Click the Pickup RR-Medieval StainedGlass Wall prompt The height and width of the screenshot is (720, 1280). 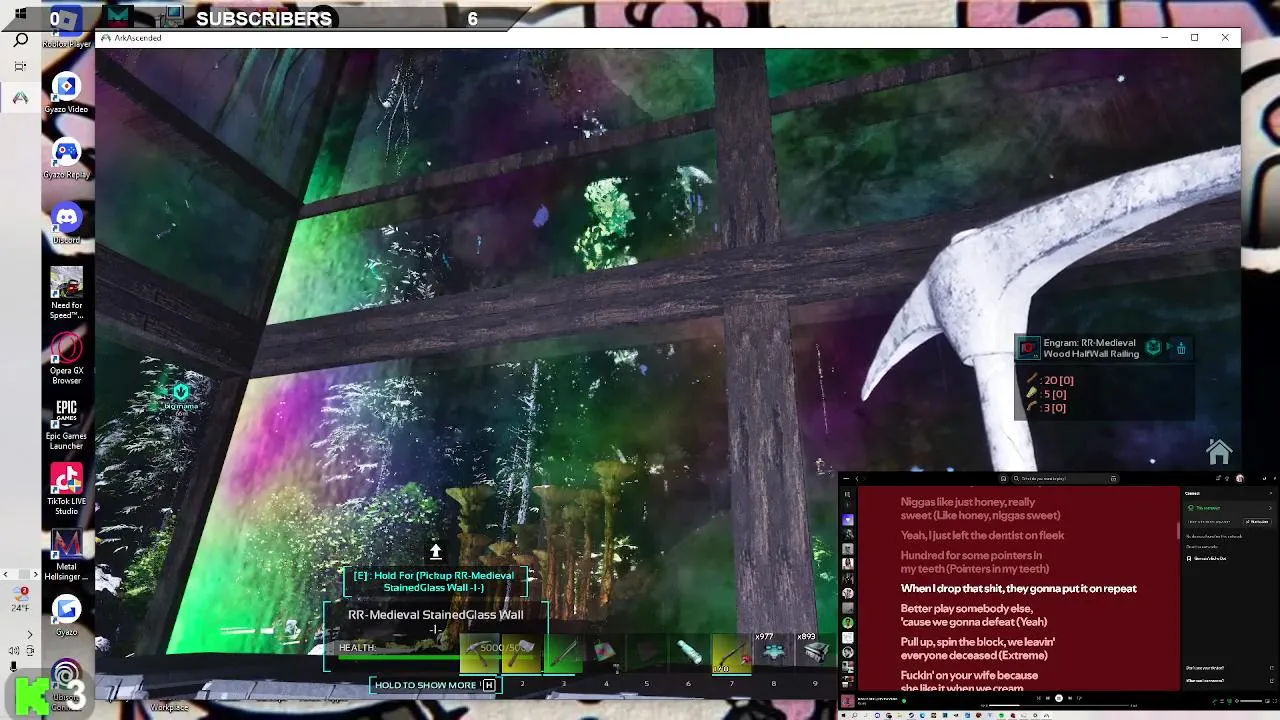[x=434, y=582]
